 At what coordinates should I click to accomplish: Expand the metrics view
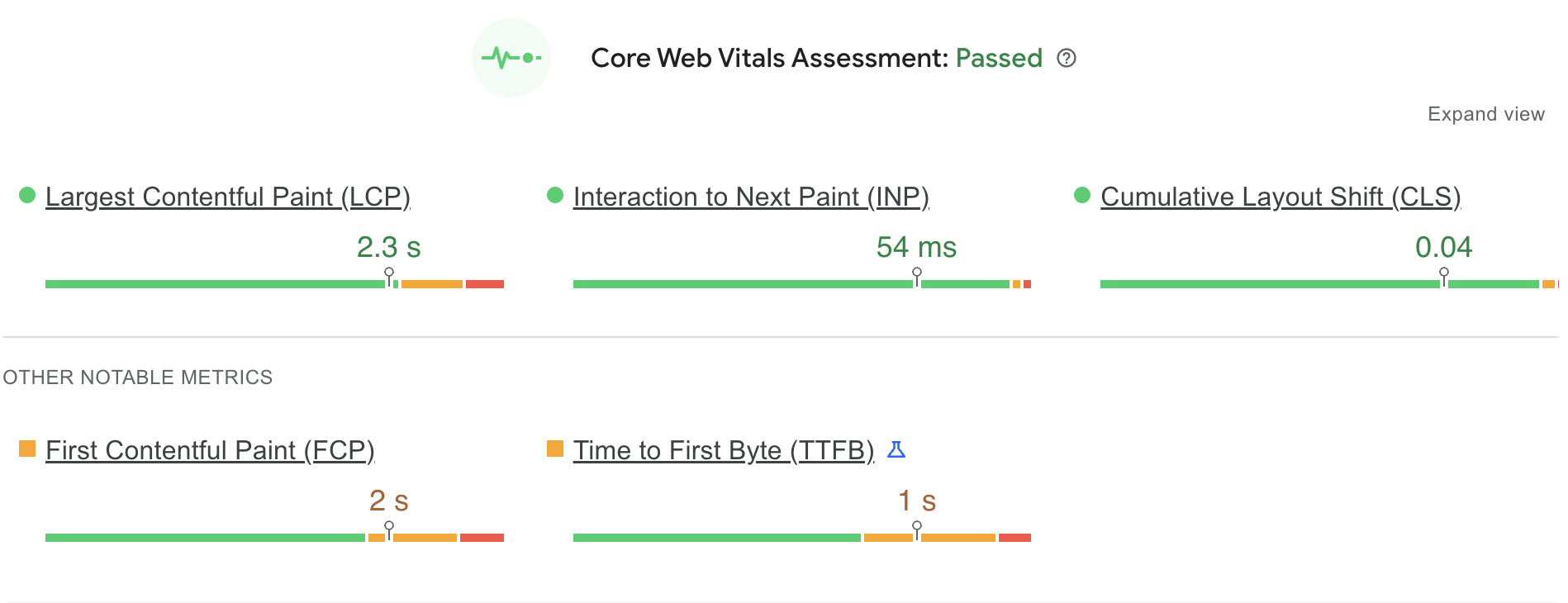1485,114
